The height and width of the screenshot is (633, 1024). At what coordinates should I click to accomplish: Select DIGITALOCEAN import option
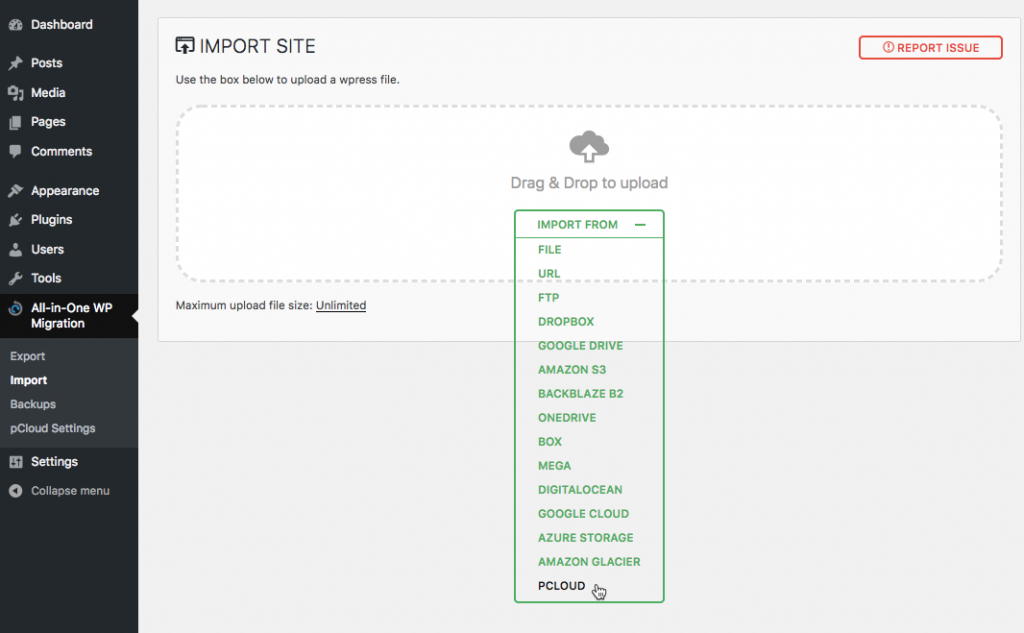[580, 490]
